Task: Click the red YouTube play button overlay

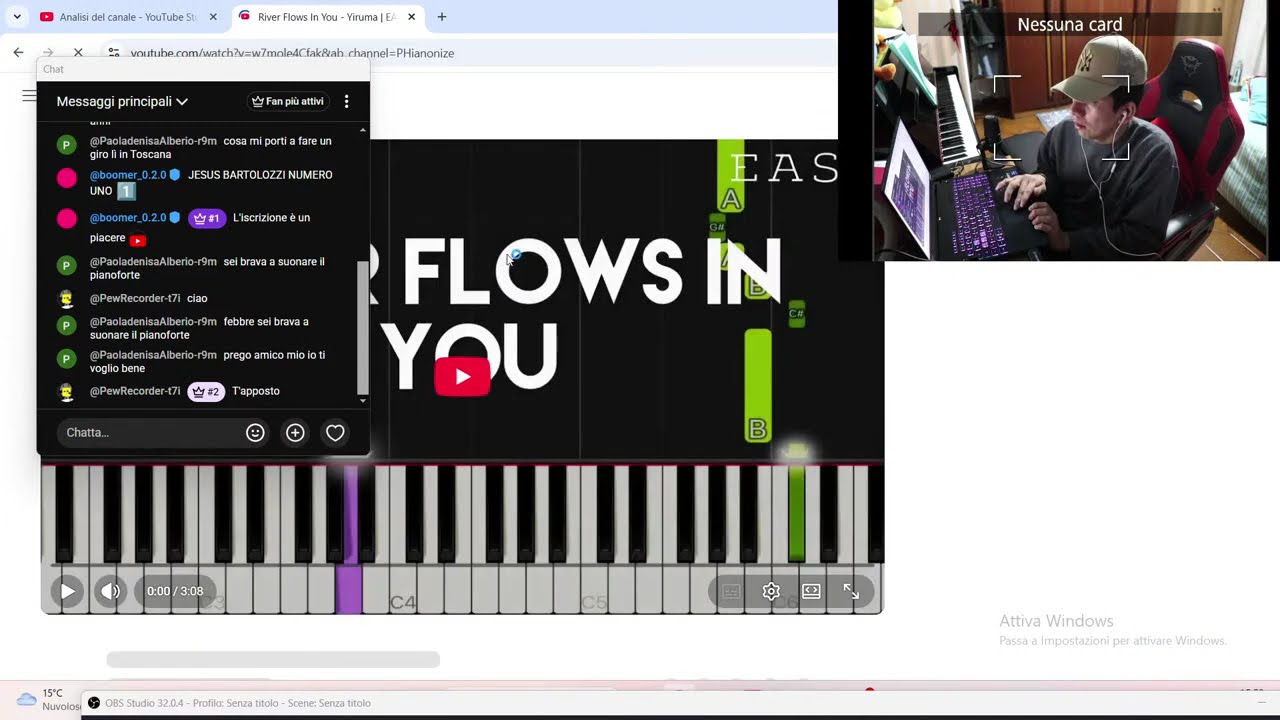Action: point(462,377)
